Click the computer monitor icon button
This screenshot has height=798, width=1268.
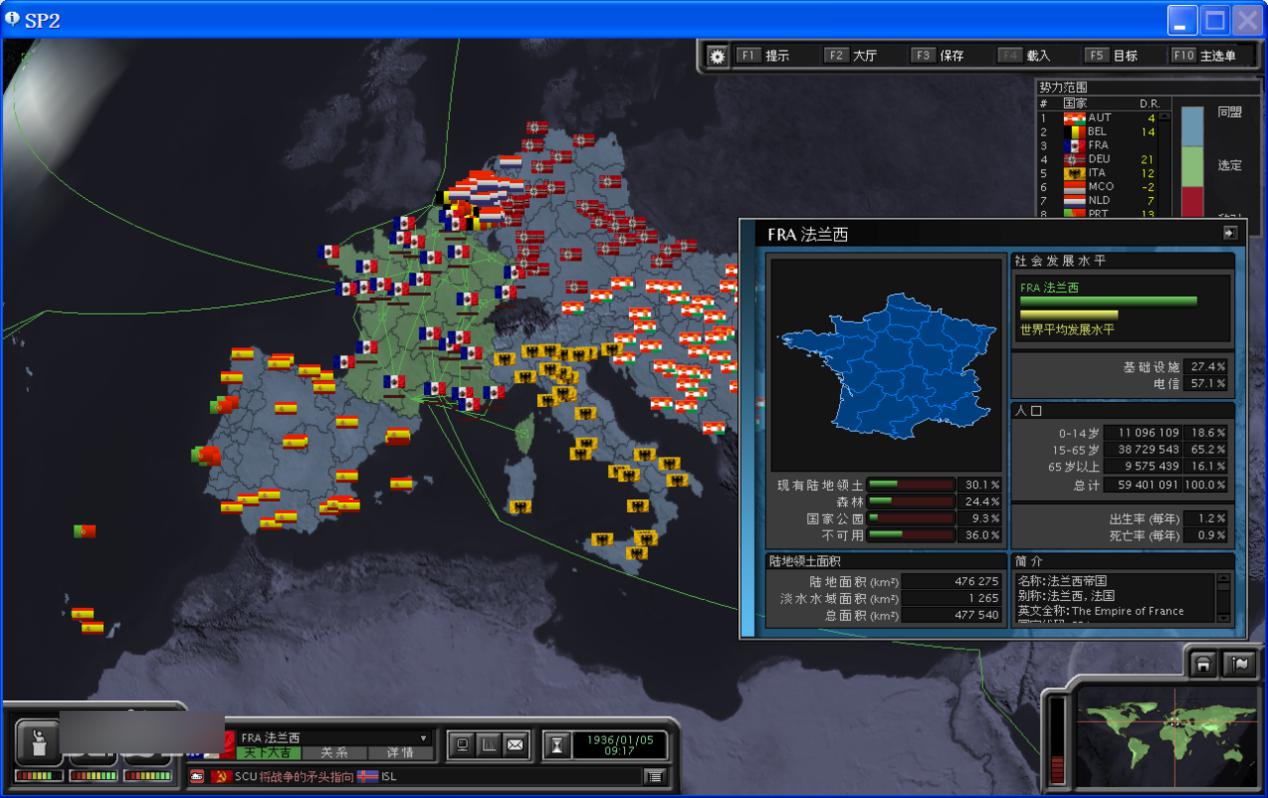pos(462,744)
